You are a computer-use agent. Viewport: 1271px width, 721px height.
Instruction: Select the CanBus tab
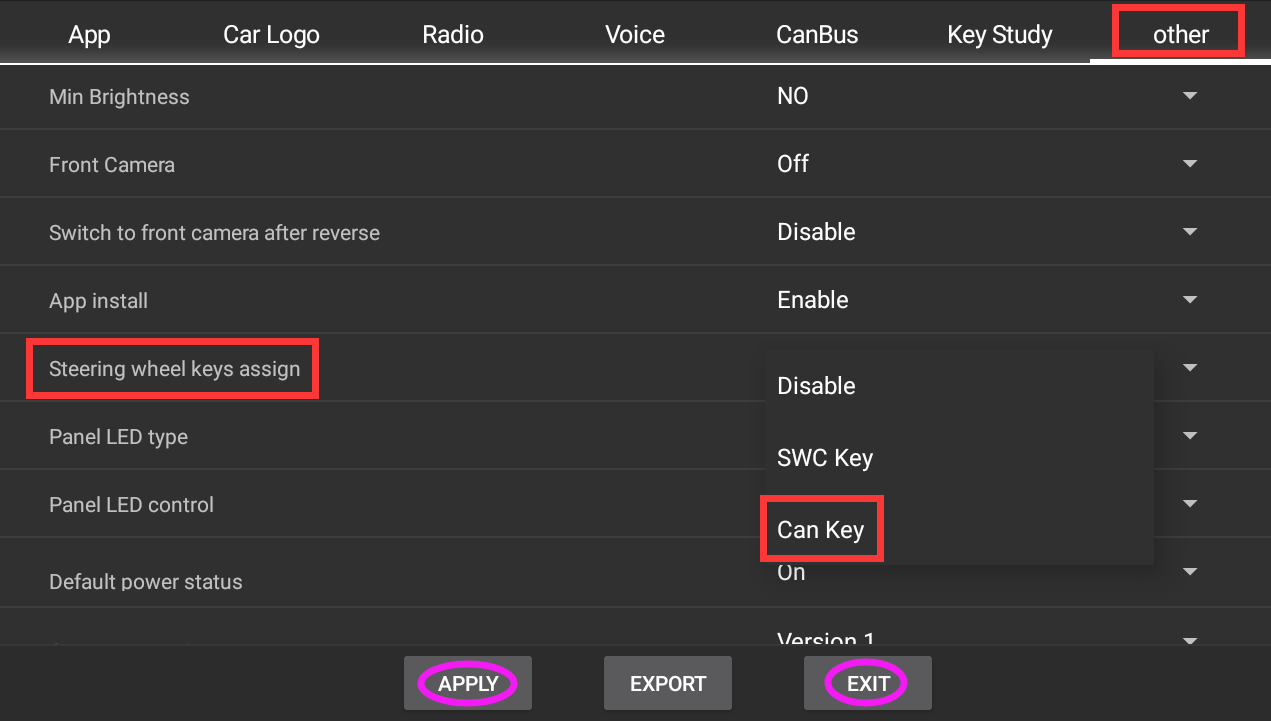click(817, 35)
